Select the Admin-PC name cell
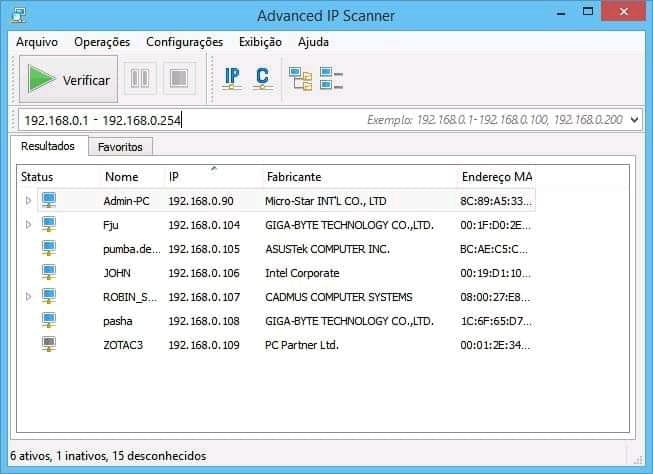 (x=126, y=201)
